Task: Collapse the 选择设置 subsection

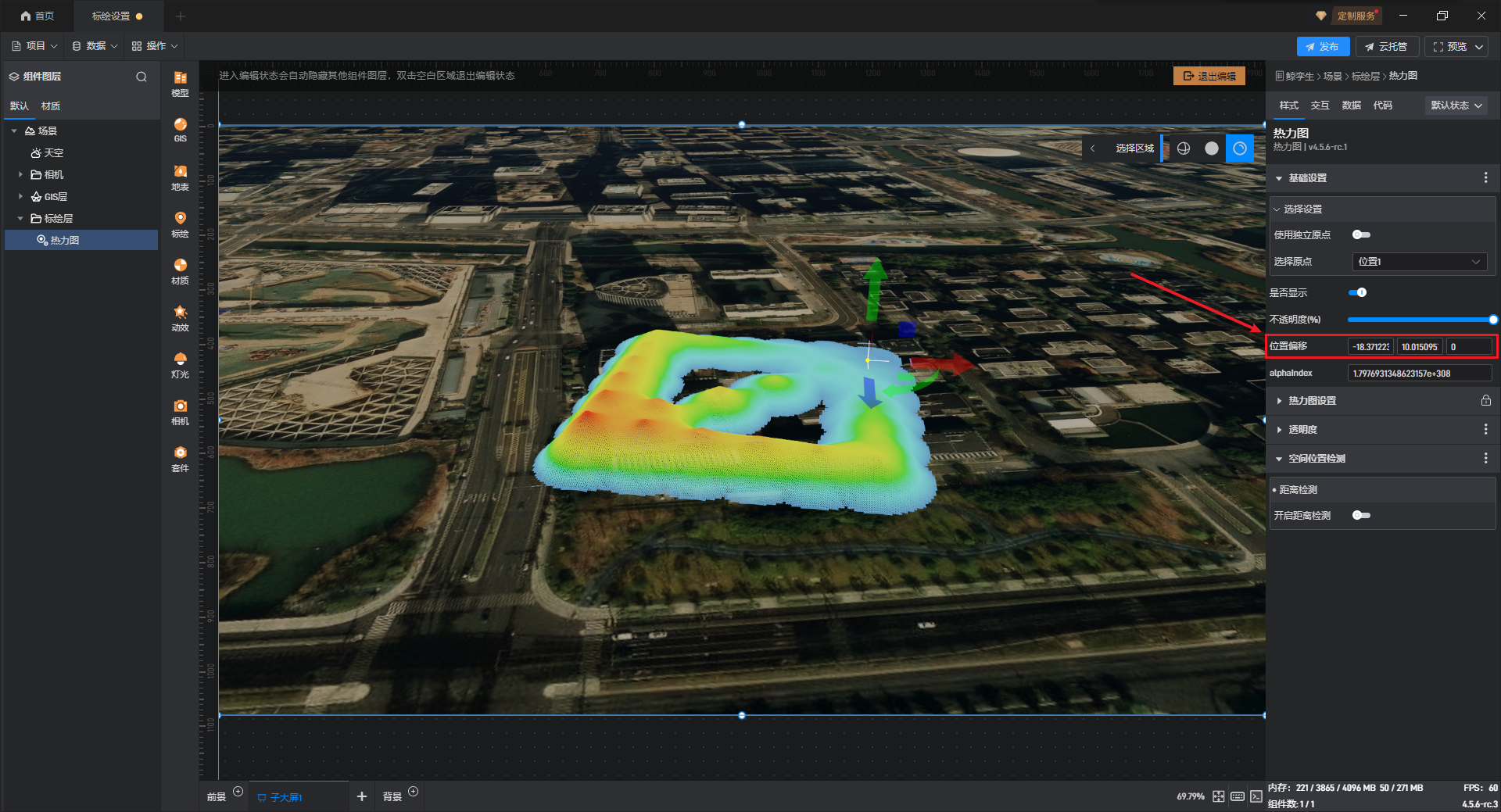Action: tap(1277, 209)
